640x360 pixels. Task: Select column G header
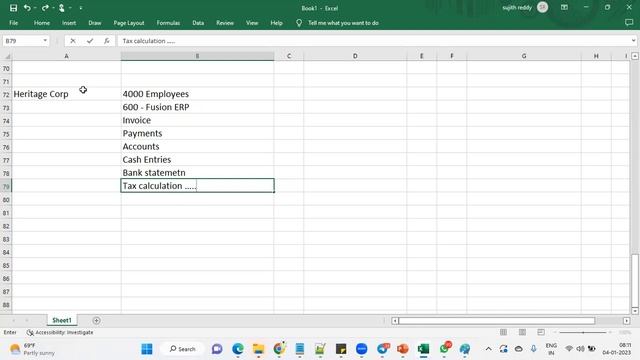point(524,56)
